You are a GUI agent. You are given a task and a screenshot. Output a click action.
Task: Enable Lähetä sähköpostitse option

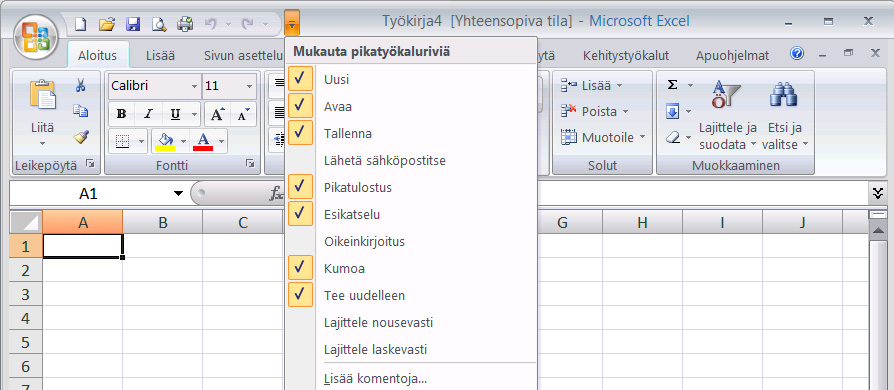pyautogui.click(x=411, y=160)
